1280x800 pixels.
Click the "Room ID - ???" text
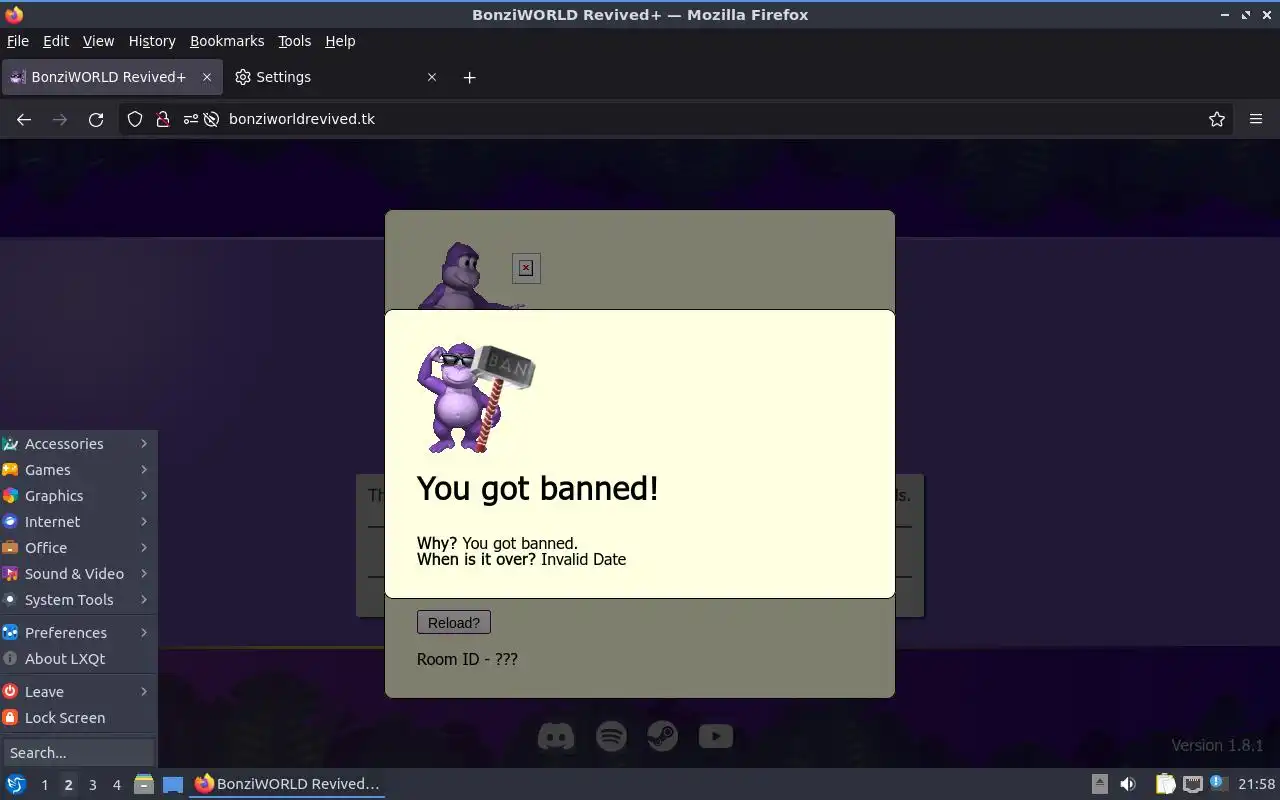[x=467, y=660]
